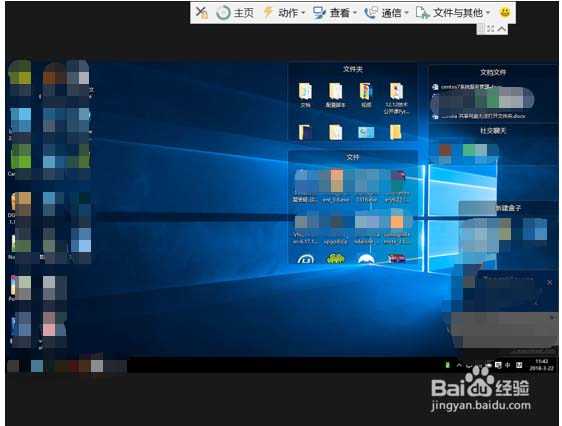Screen dimensions: 562x426
Task: Open the 主页 home button
Action: click(235, 13)
